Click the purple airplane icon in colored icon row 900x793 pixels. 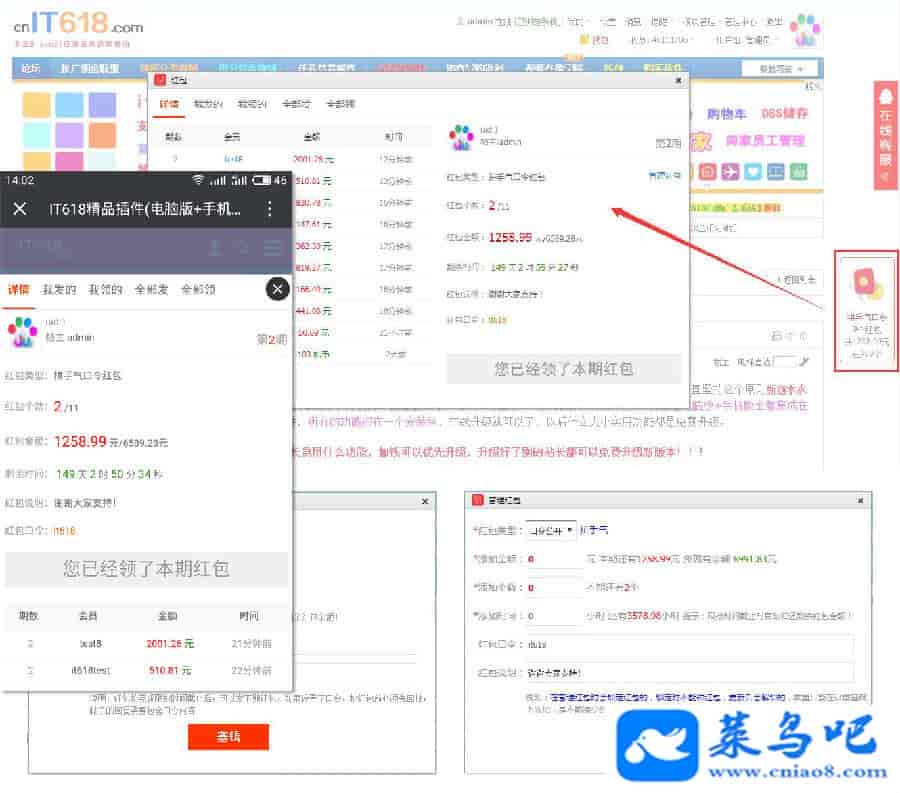[x=730, y=172]
